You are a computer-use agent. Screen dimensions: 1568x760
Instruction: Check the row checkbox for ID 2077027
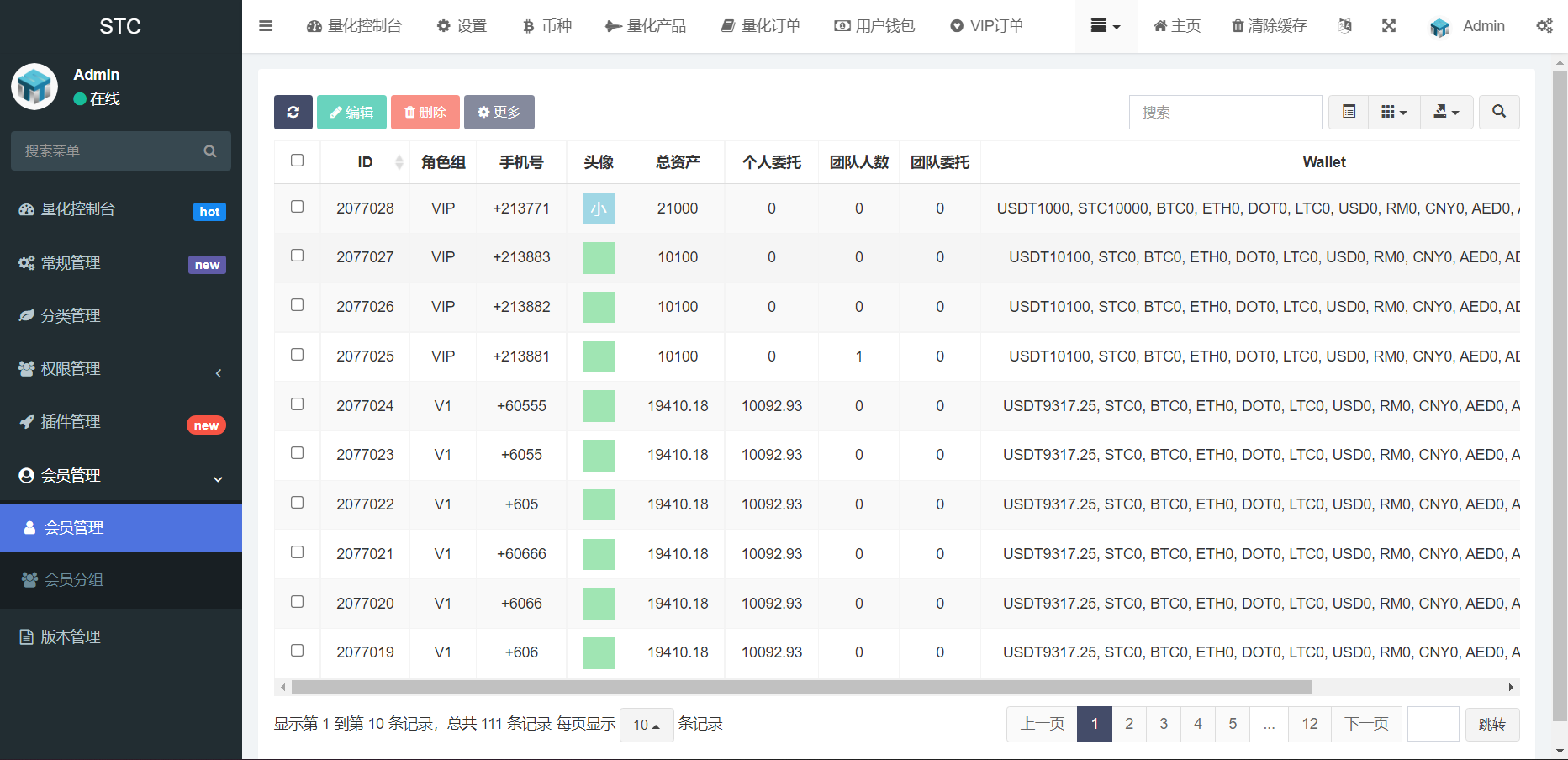pos(297,256)
